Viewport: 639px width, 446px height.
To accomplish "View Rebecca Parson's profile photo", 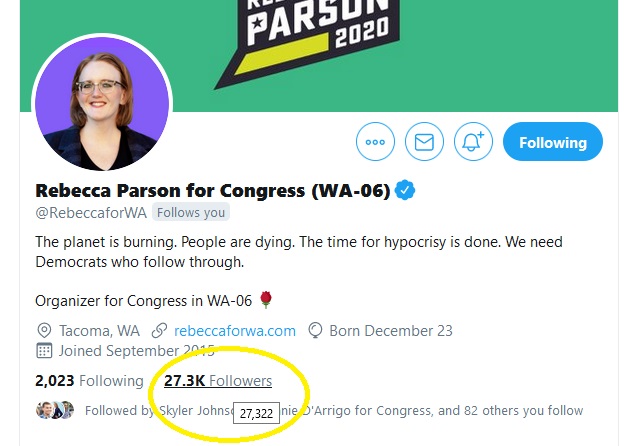I will click(102, 104).
